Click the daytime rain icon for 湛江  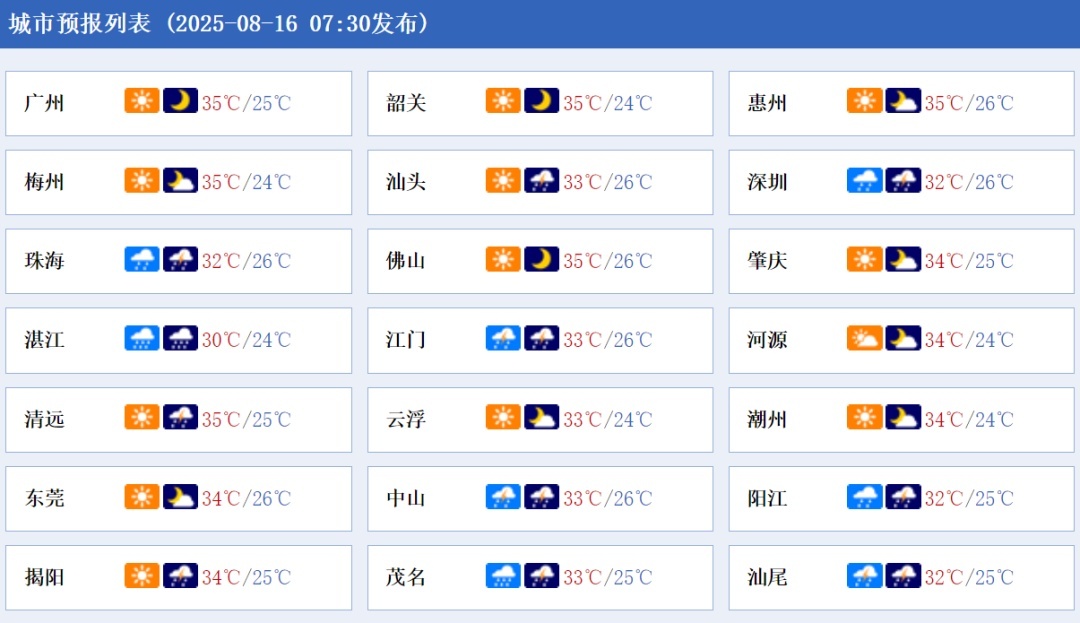142,338
